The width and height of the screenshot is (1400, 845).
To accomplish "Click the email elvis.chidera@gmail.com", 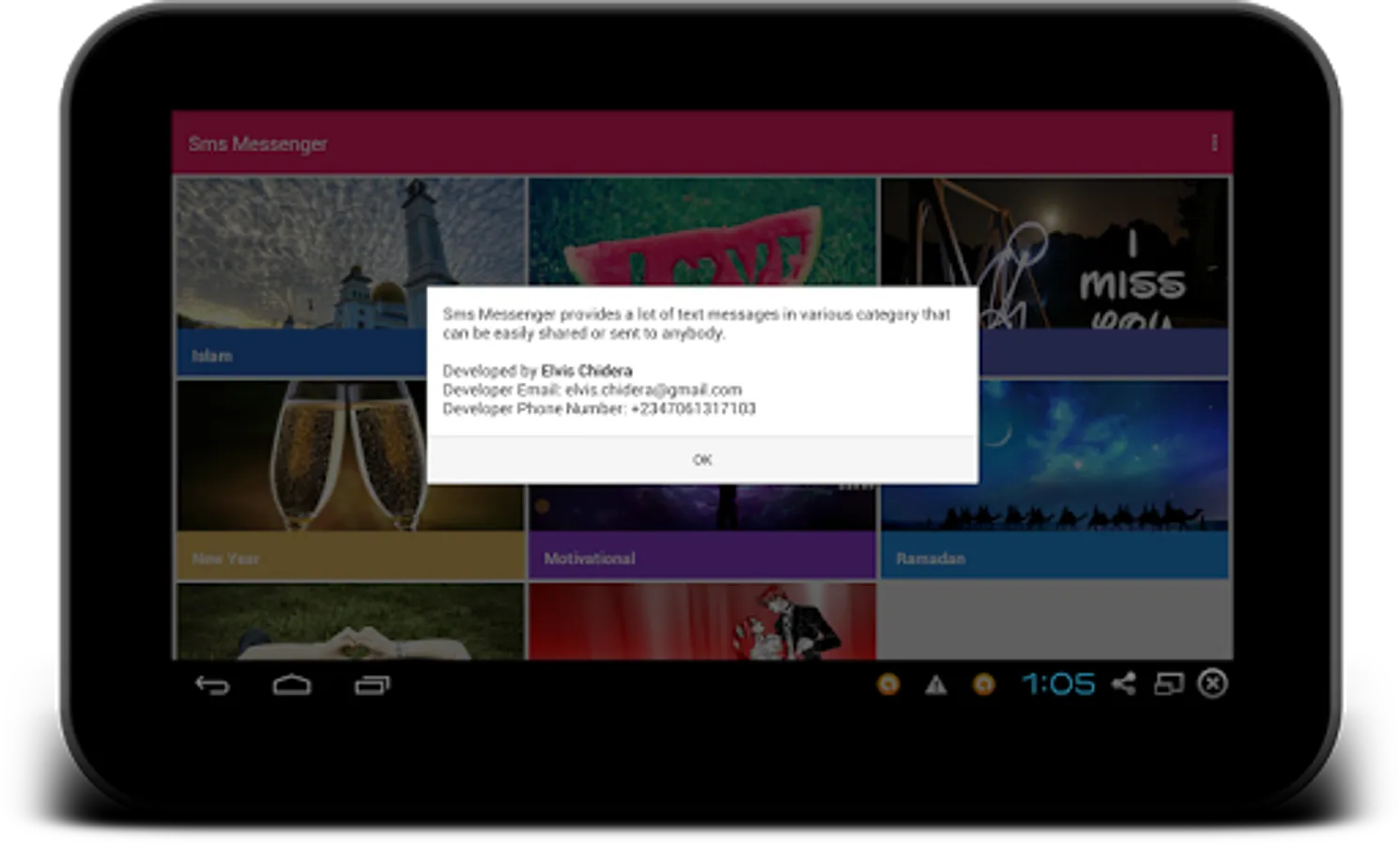I will [654, 390].
